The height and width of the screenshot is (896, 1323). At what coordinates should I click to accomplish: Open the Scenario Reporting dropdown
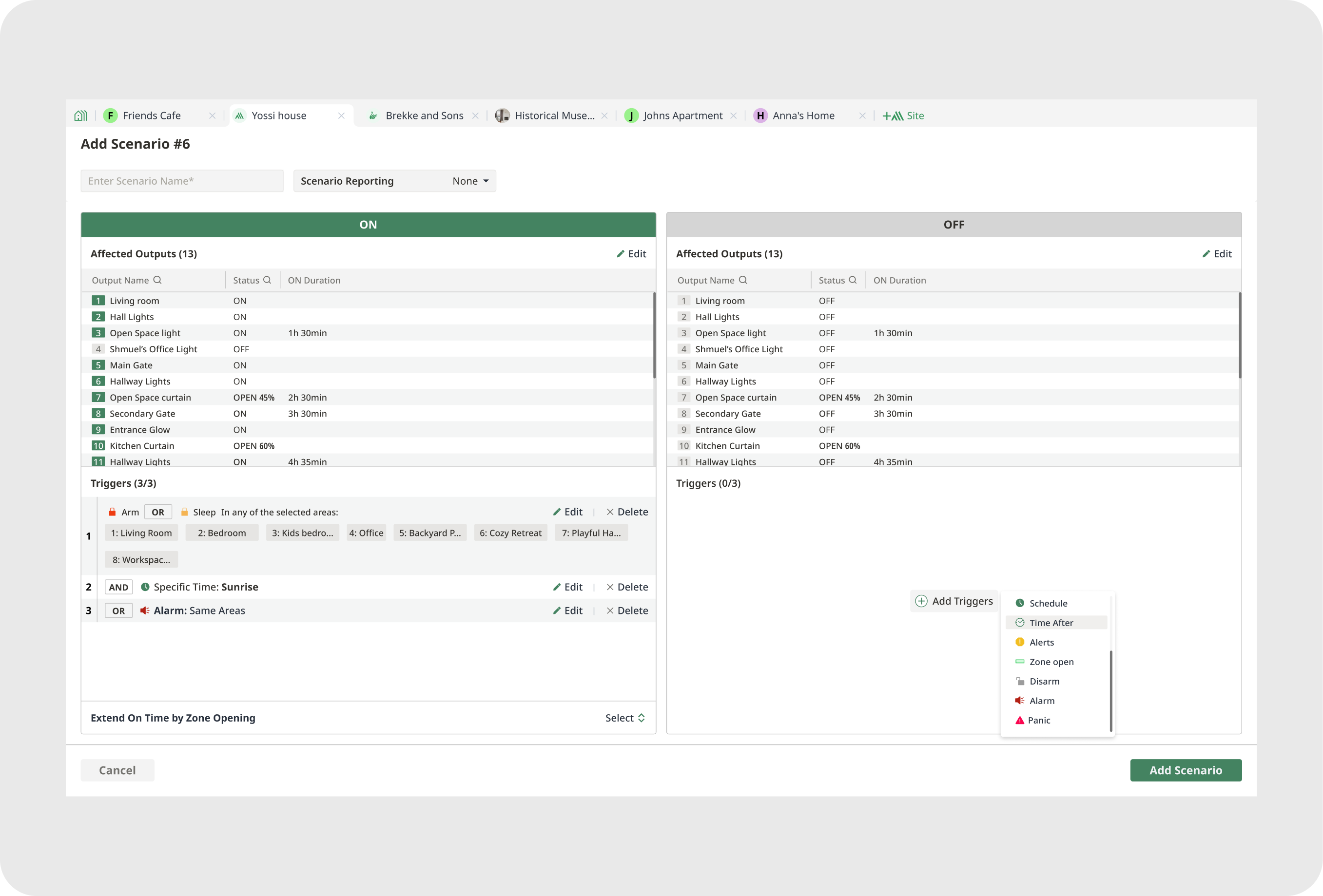point(394,181)
